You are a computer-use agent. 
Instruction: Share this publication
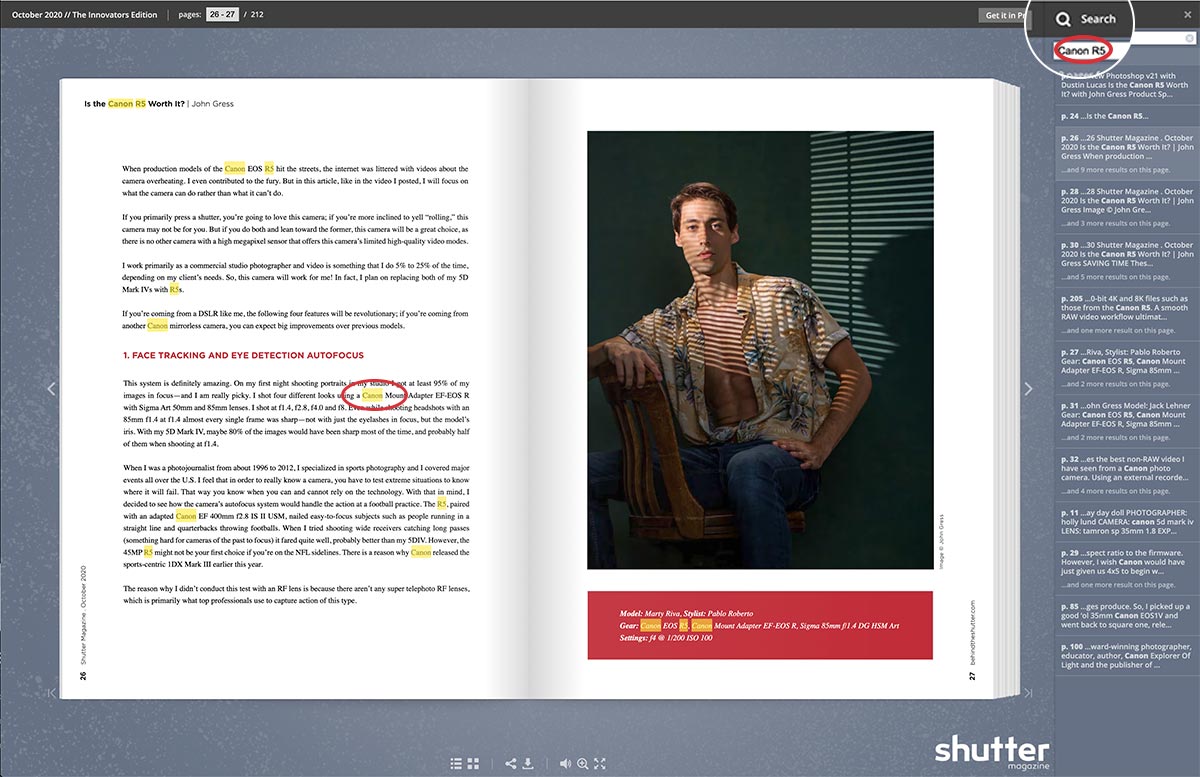tap(511, 764)
